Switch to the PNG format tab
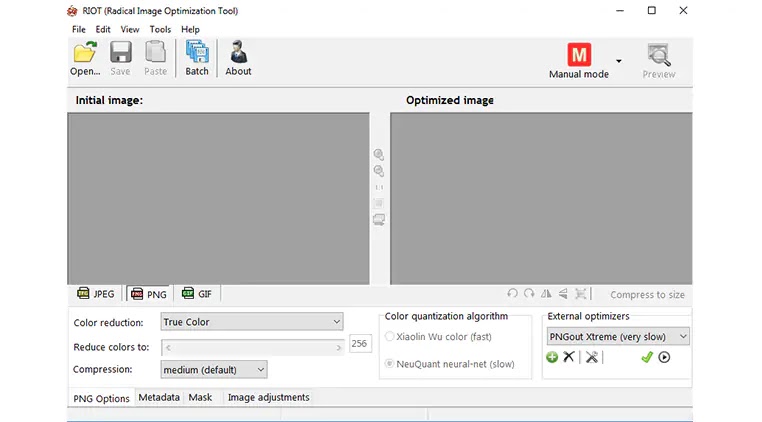This screenshot has height=422, width=762. (x=149, y=294)
